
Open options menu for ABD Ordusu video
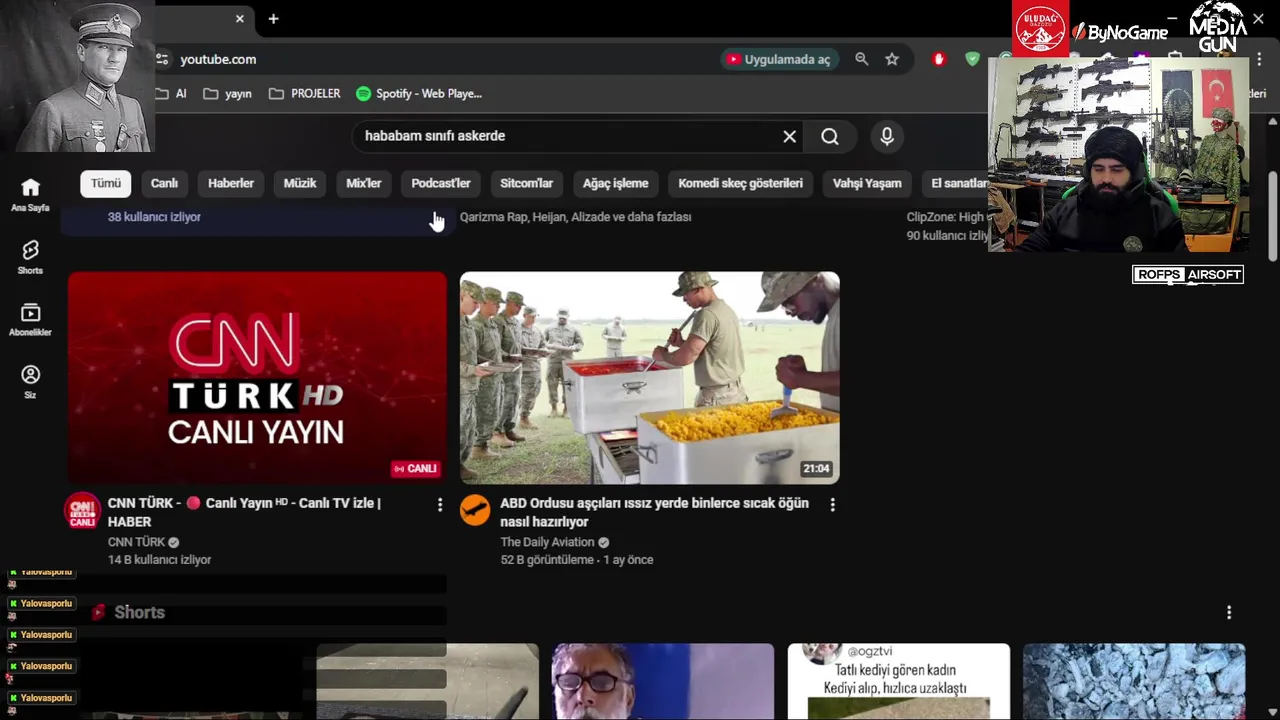(833, 505)
